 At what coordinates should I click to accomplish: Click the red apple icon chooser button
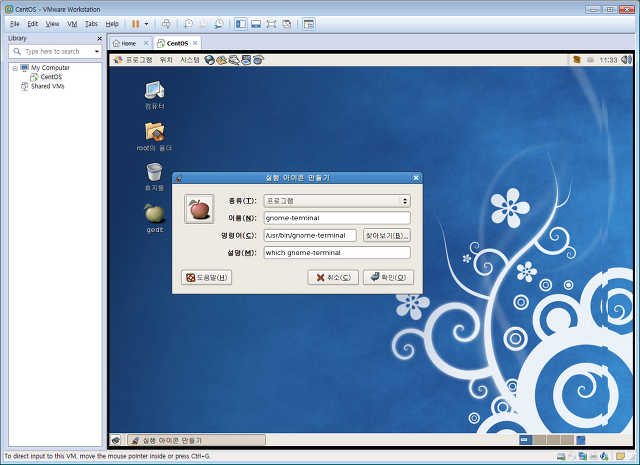(x=199, y=209)
